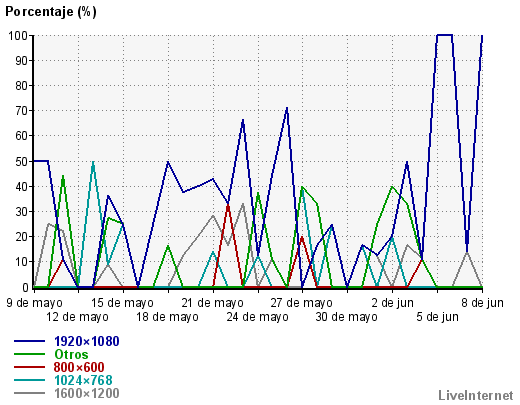Click the 80 value on y-axis
The height and width of the screenshot is (405, 520).
click(x=22, y=86)
